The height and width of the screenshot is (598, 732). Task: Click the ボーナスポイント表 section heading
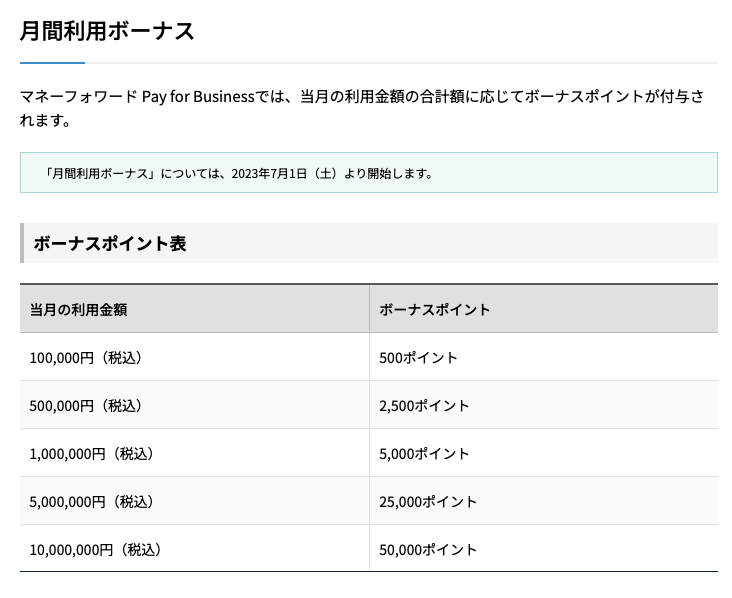[x=110, y=243]
